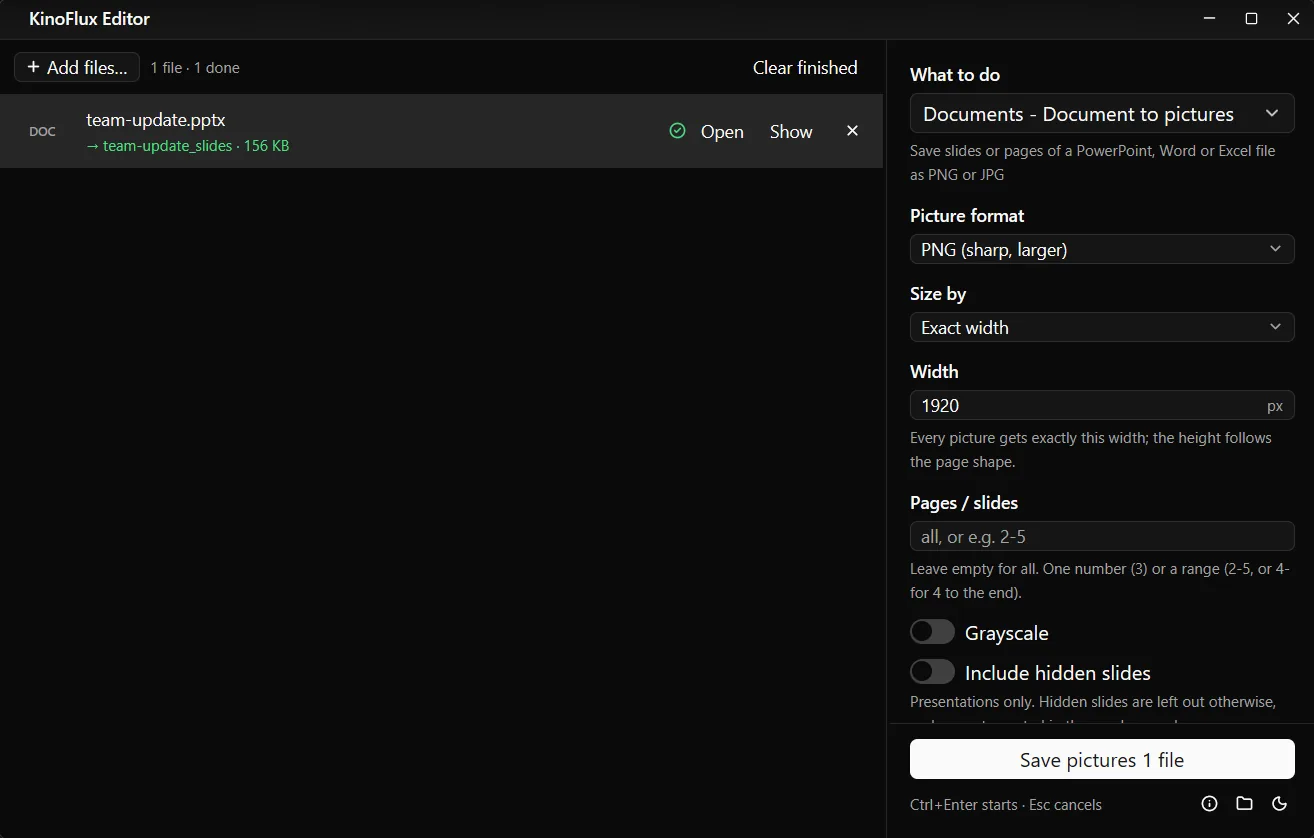Open the Size by dropdown
Viewport: 1314px width, 838px height.
[1102, 327]
